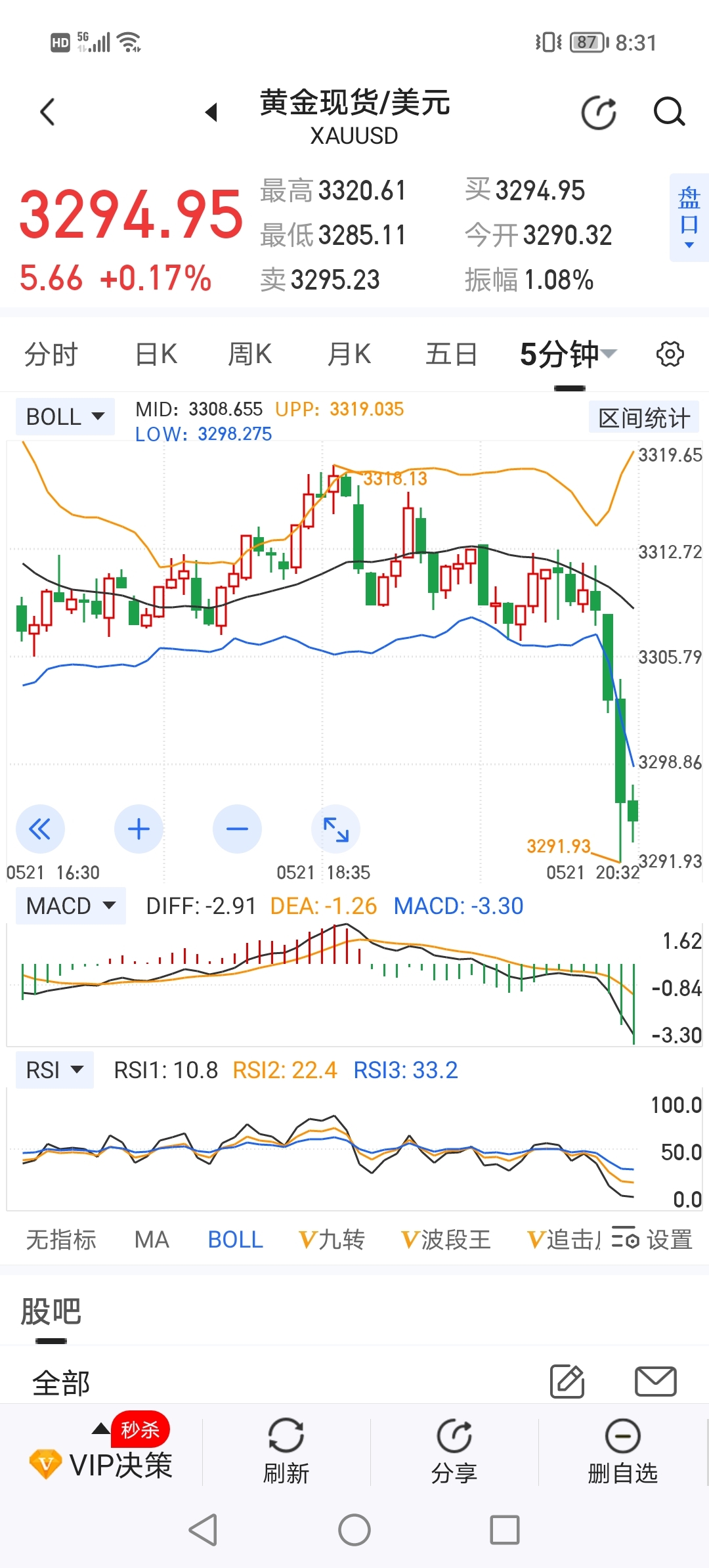Switch overlay to MA indicator
This screenshot has height=1568, width=709.
click(152, 1240)
